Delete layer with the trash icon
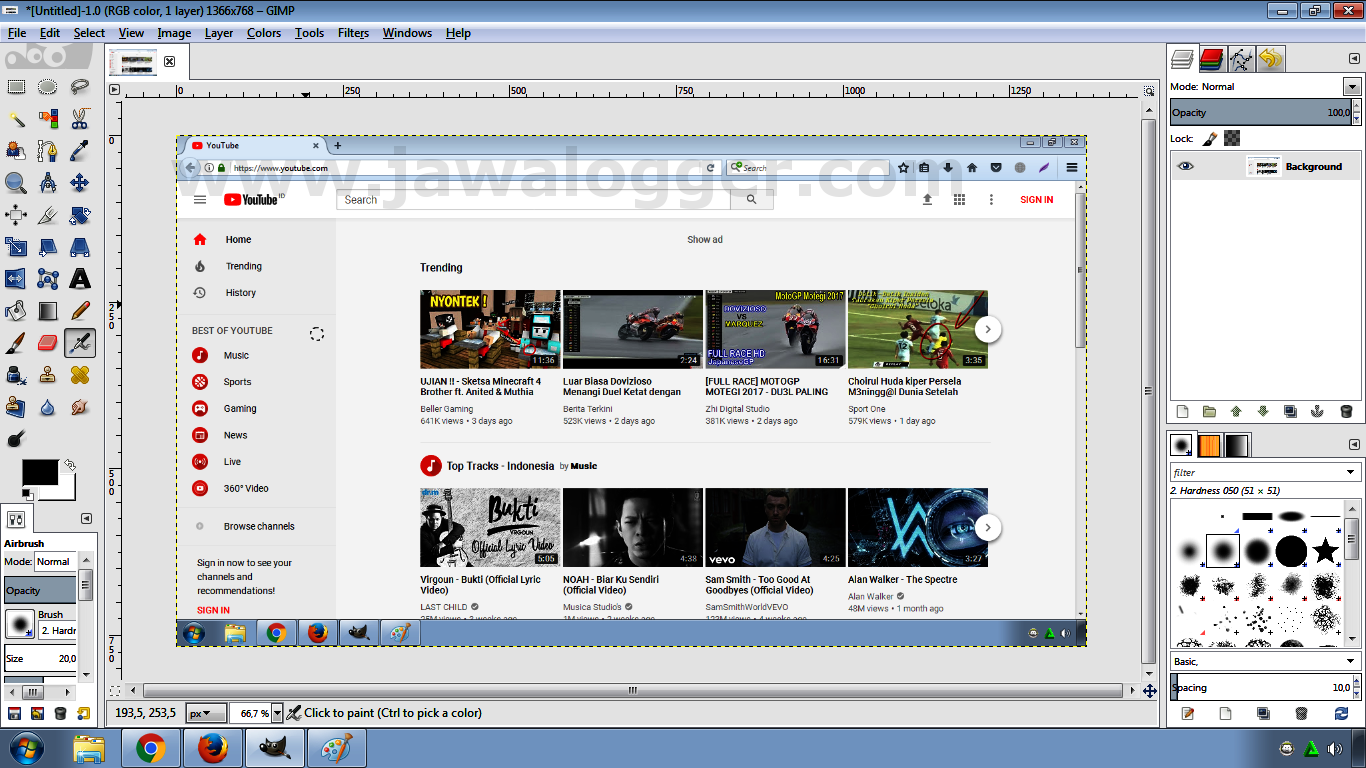The height and width of the screenshot is (768, 1366). coord(1345,411)
